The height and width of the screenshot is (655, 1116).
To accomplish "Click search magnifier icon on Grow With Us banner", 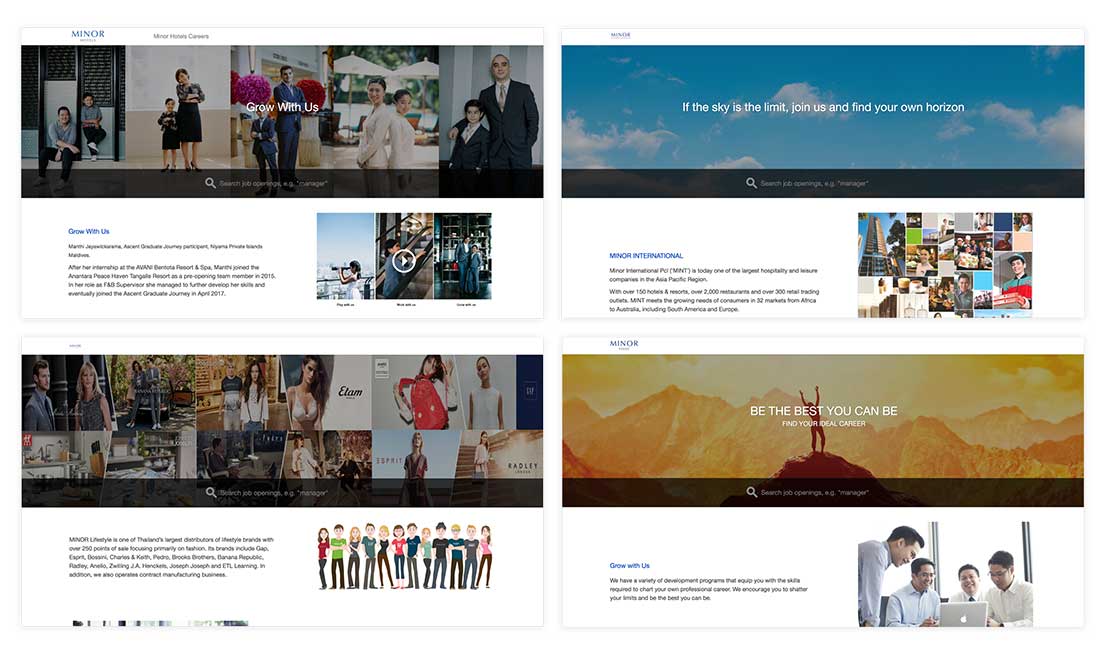I will 211,183.
